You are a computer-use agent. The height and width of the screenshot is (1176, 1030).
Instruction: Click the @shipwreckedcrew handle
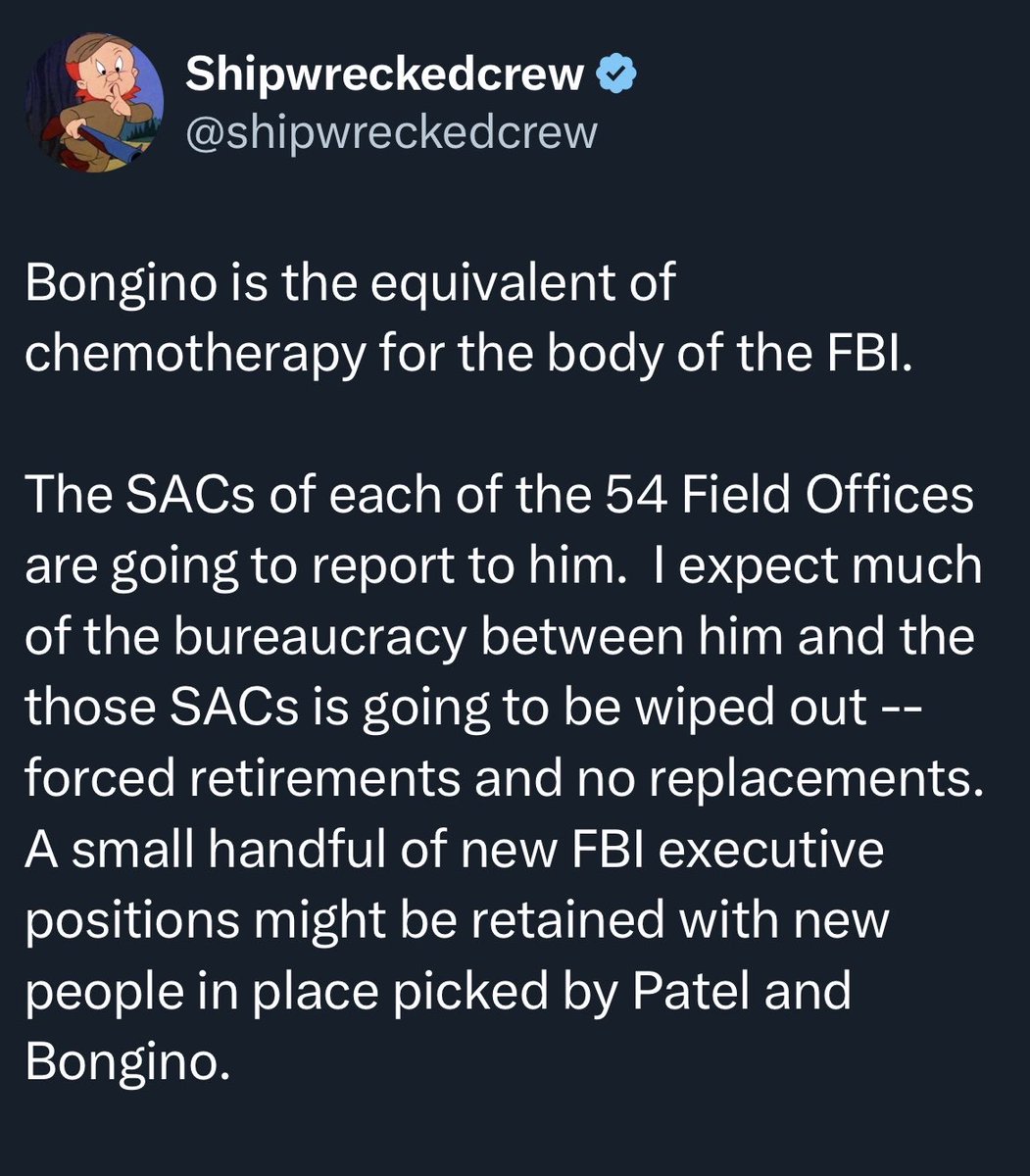391,131
